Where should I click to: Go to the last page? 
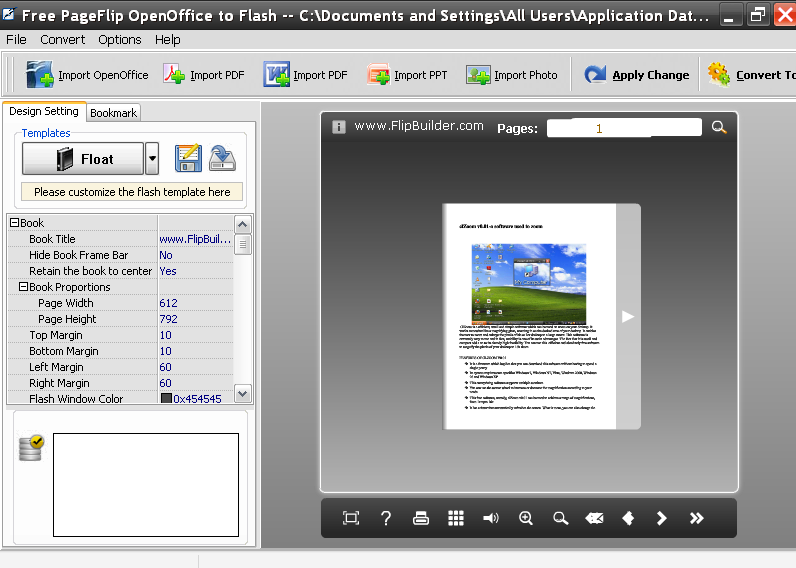(x=697, y=518)
